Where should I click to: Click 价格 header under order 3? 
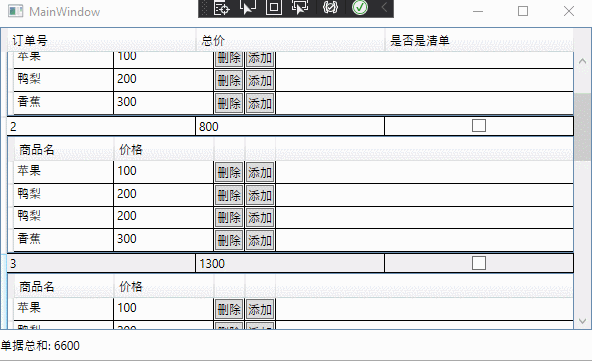pos(163,287)
